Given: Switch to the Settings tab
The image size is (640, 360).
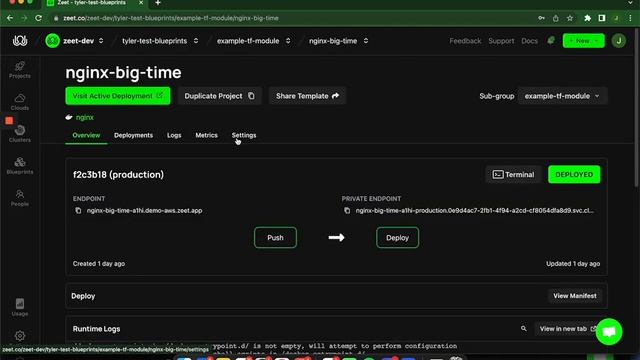Looking at the screenshot, I should [x=244, y=135].
